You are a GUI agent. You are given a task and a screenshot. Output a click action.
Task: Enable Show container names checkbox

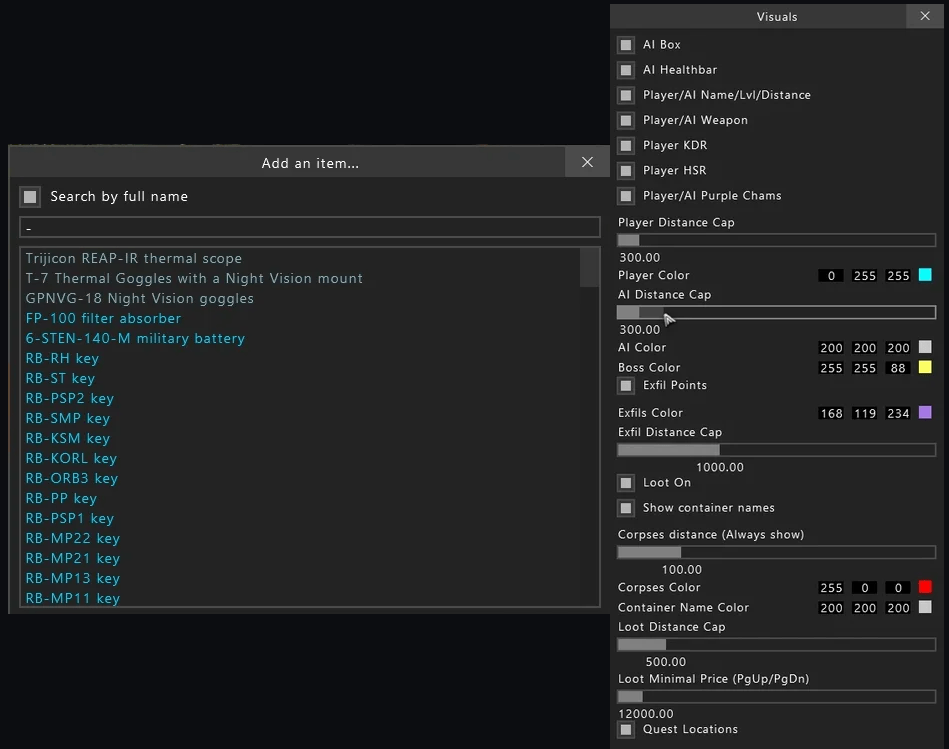(626, 508)
